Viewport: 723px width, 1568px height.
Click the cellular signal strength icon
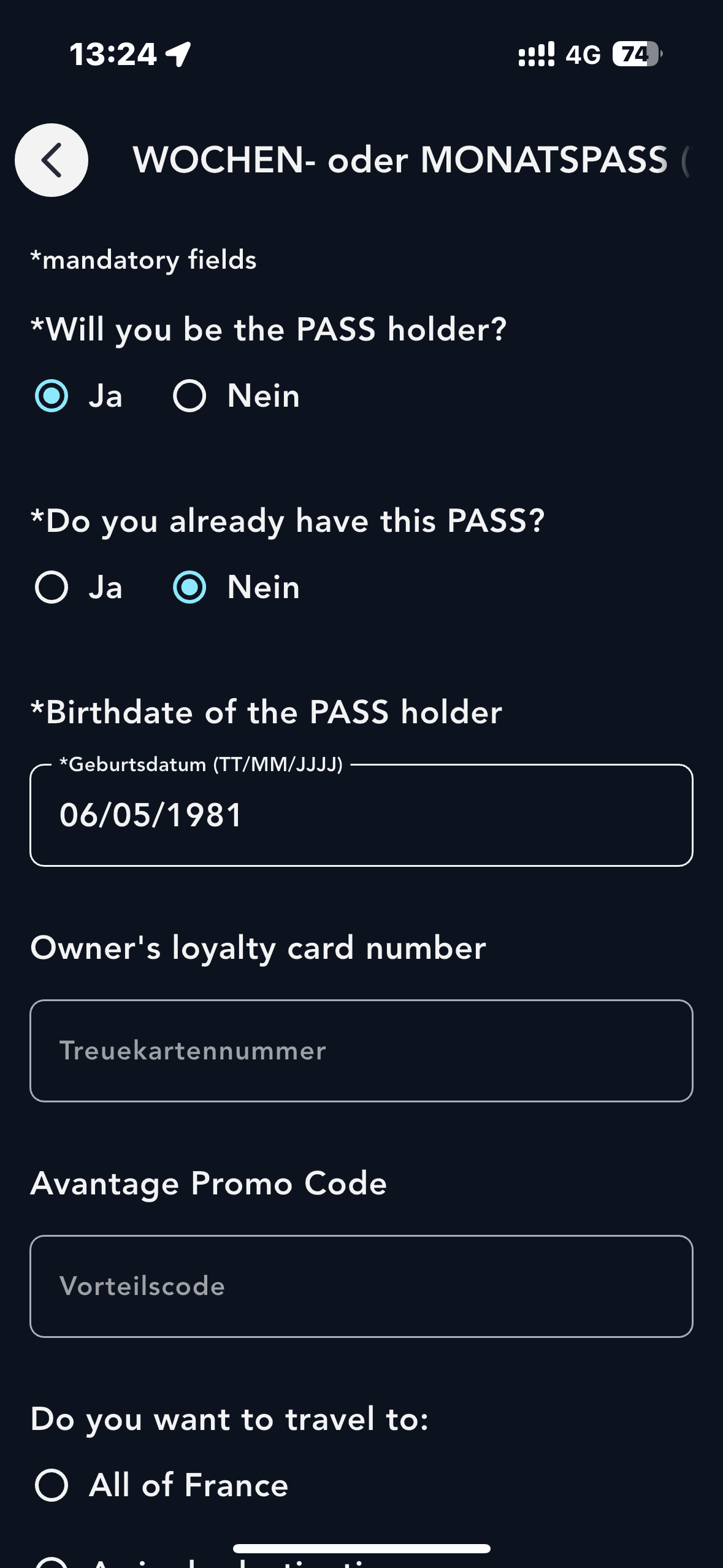click(x=536, y=54)
